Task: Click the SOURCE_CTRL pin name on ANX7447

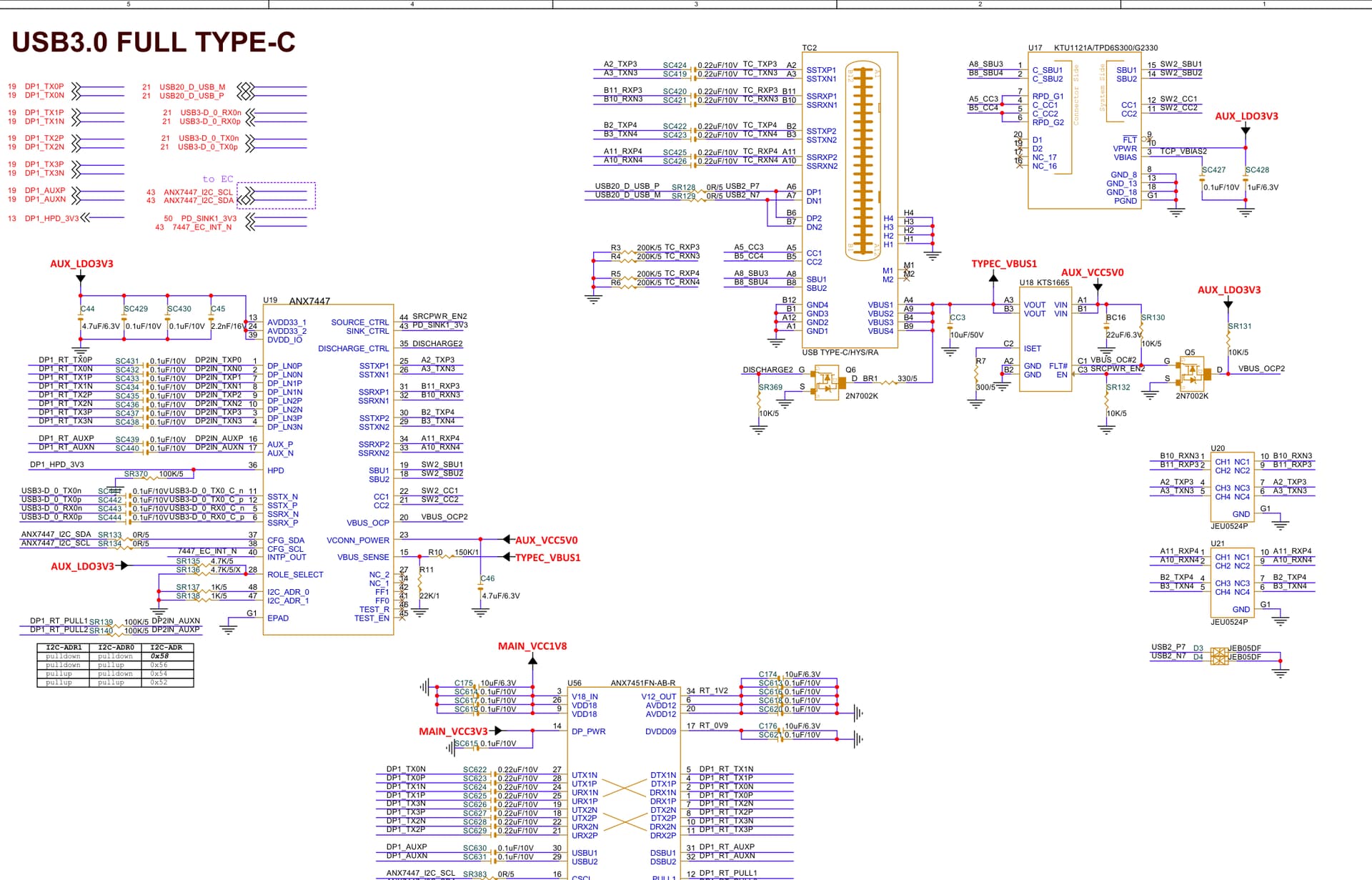Action: [360, 322]
